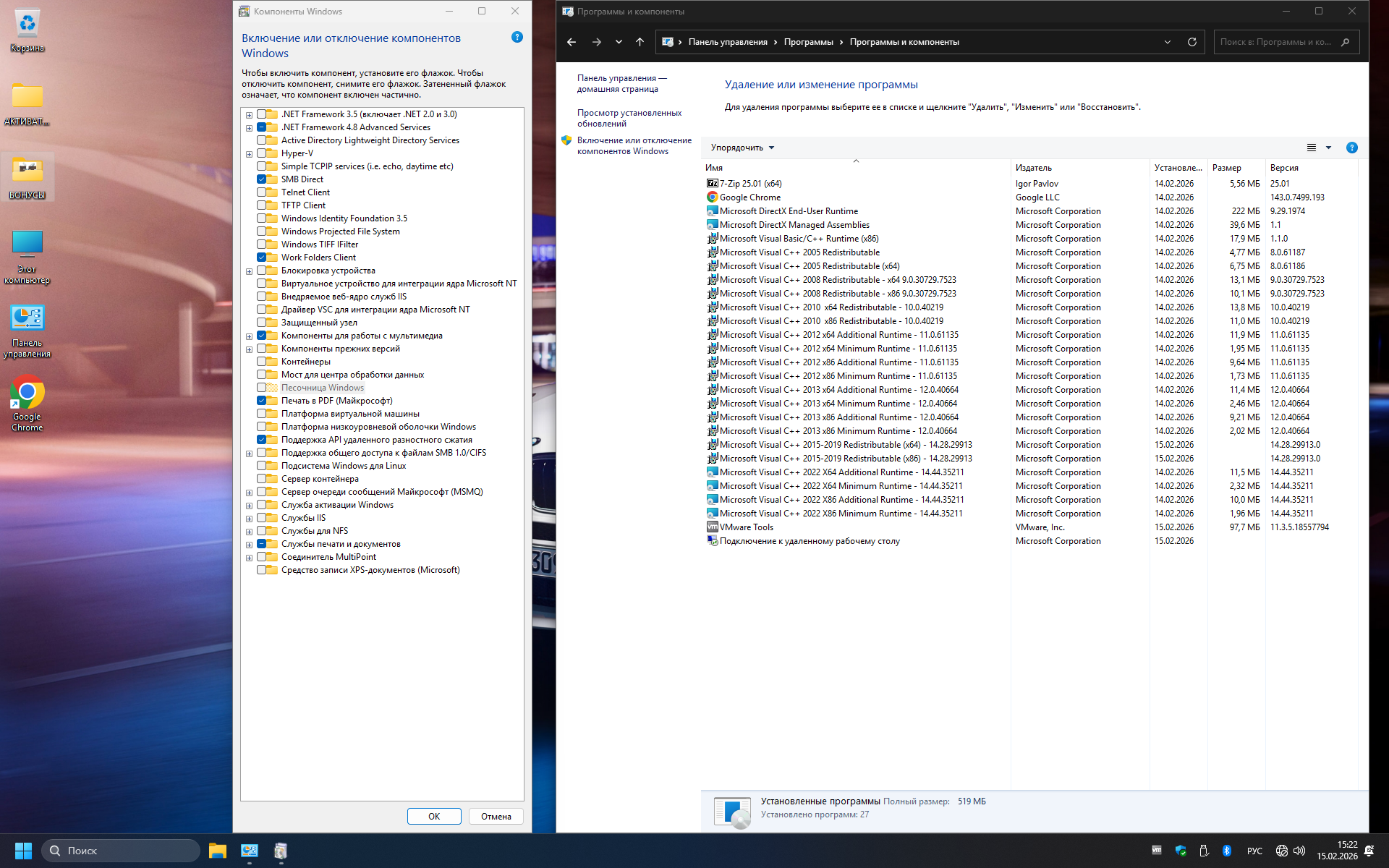Expand the Службы IIS tree node
The height and width of the screenshot is (868, 1389).
(249, 519)
